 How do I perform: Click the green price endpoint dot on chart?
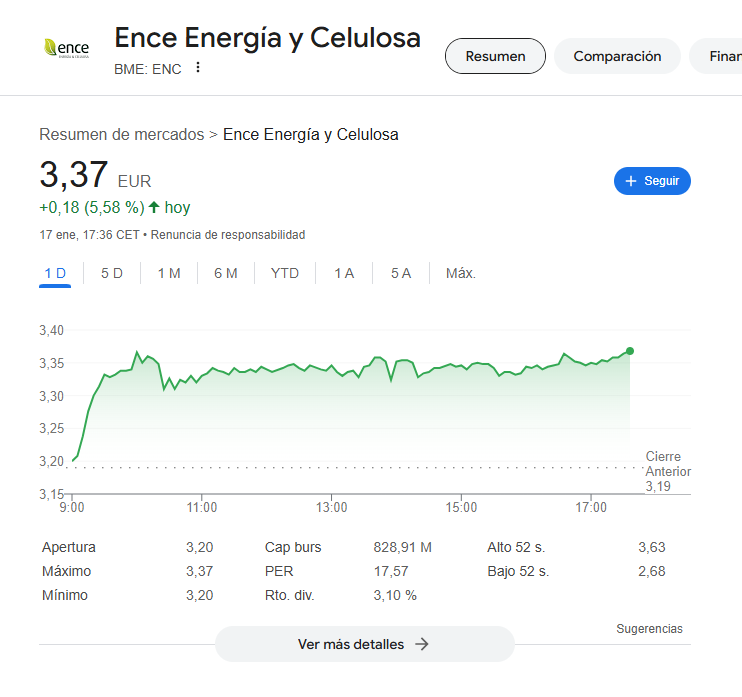[x=630, y=351]
